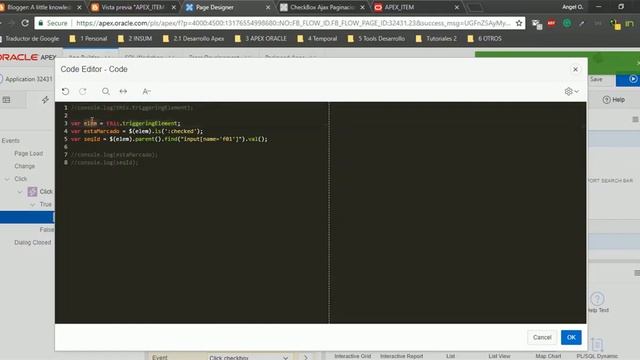Open the auto-complete (A) toolbar option
Screen dimensions: 640x360
pos(147,91)
